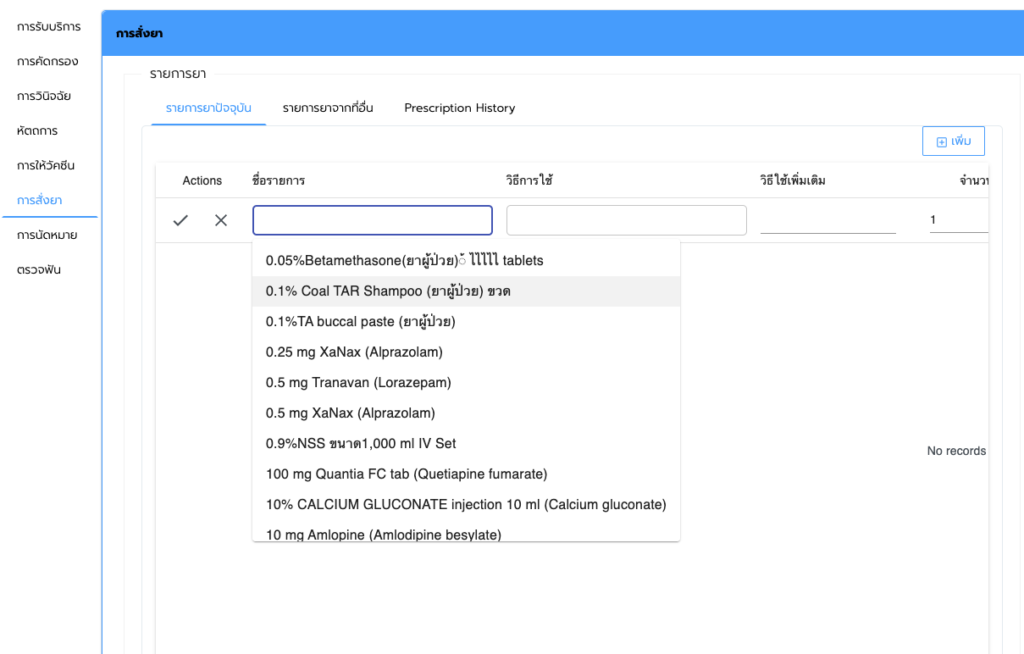Select 0.25 mg XaNax (Alprazolam)
Viewport: 1024px width, 654px height.
click(354, 352)
